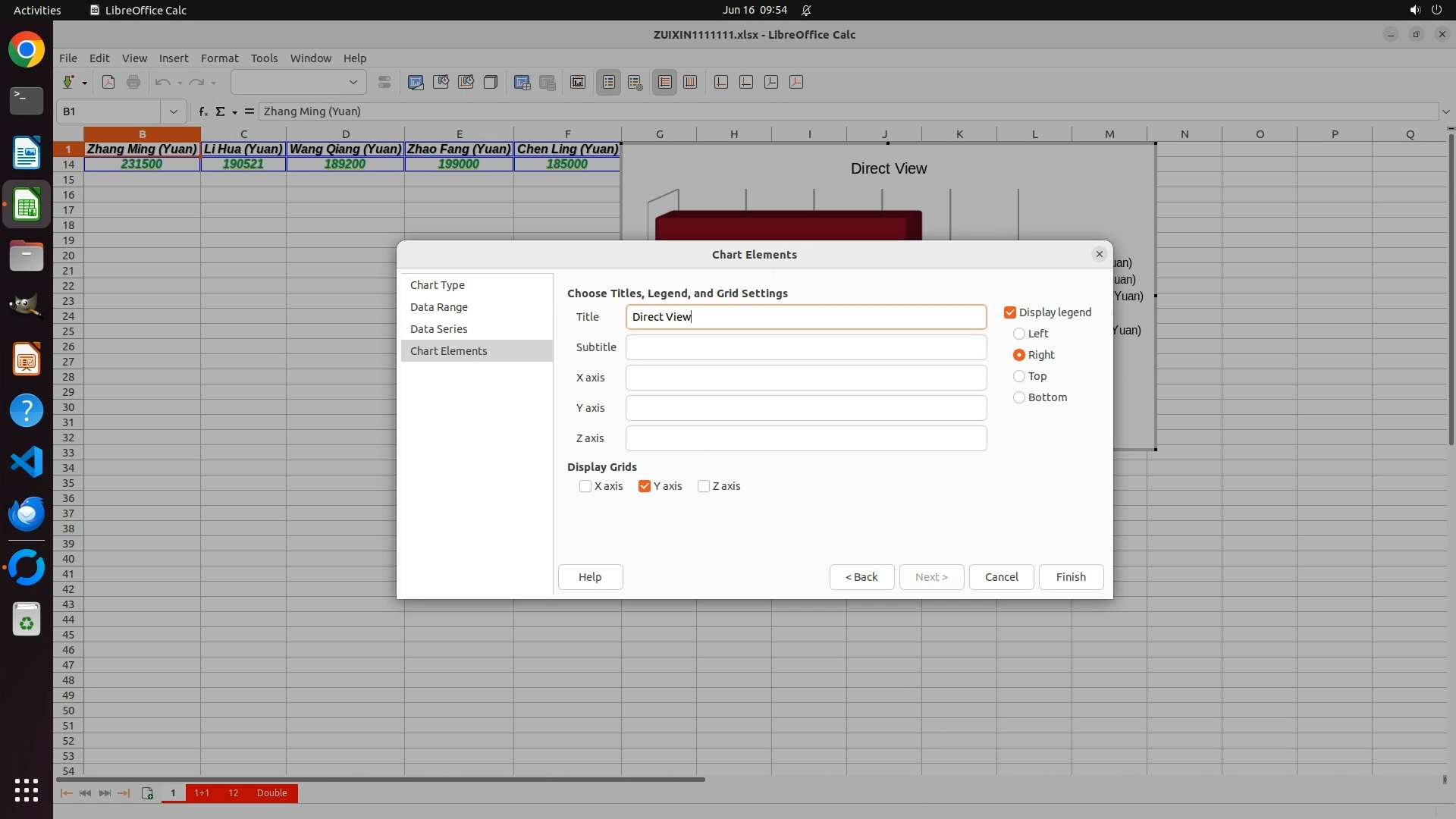Uncheck the Display legend checkbox
Image resolution: width=1456 pixels, height=819 pixels.
click(x=1010, y=312)
